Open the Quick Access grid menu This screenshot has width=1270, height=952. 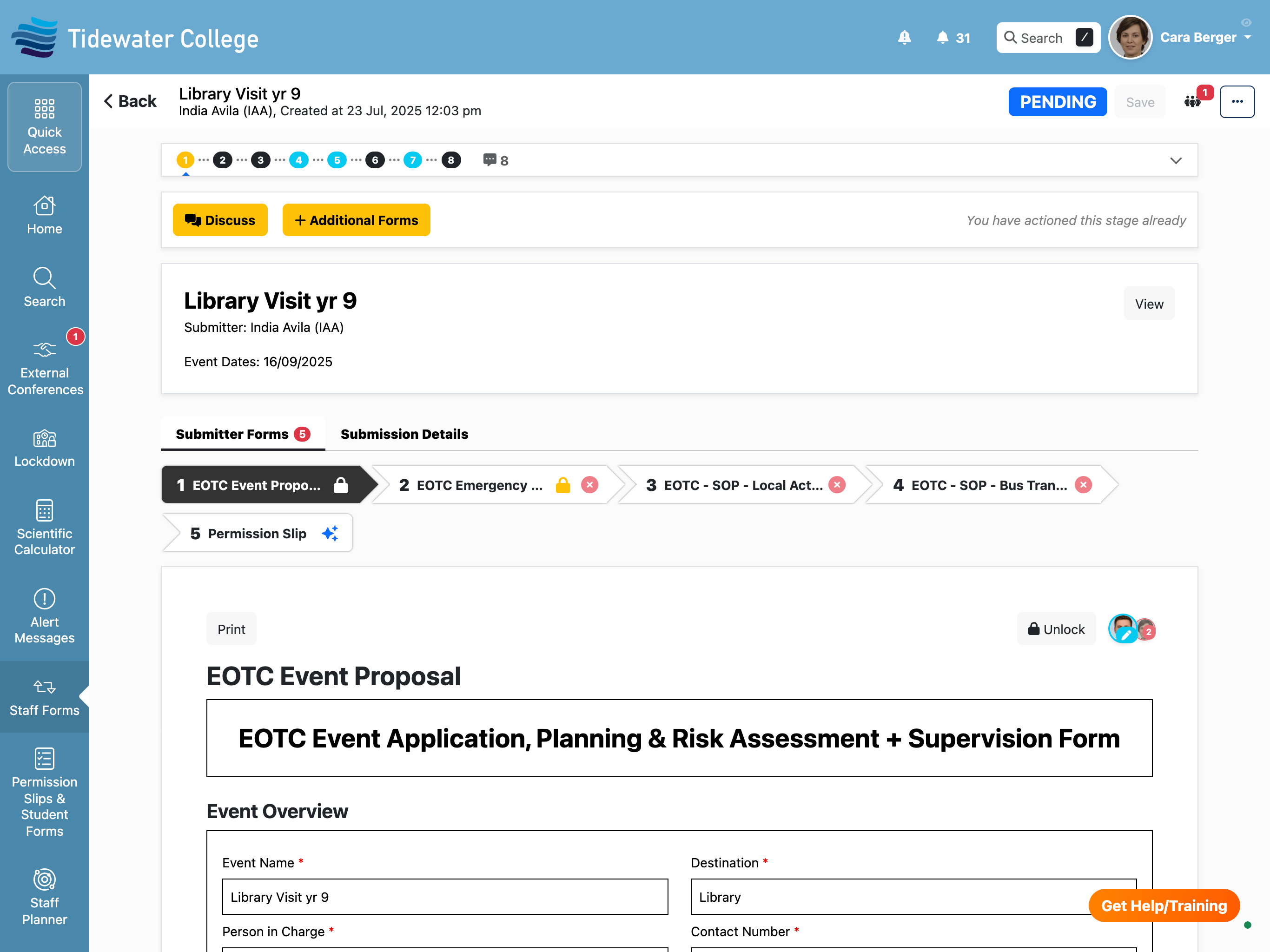tap(44, 127)
